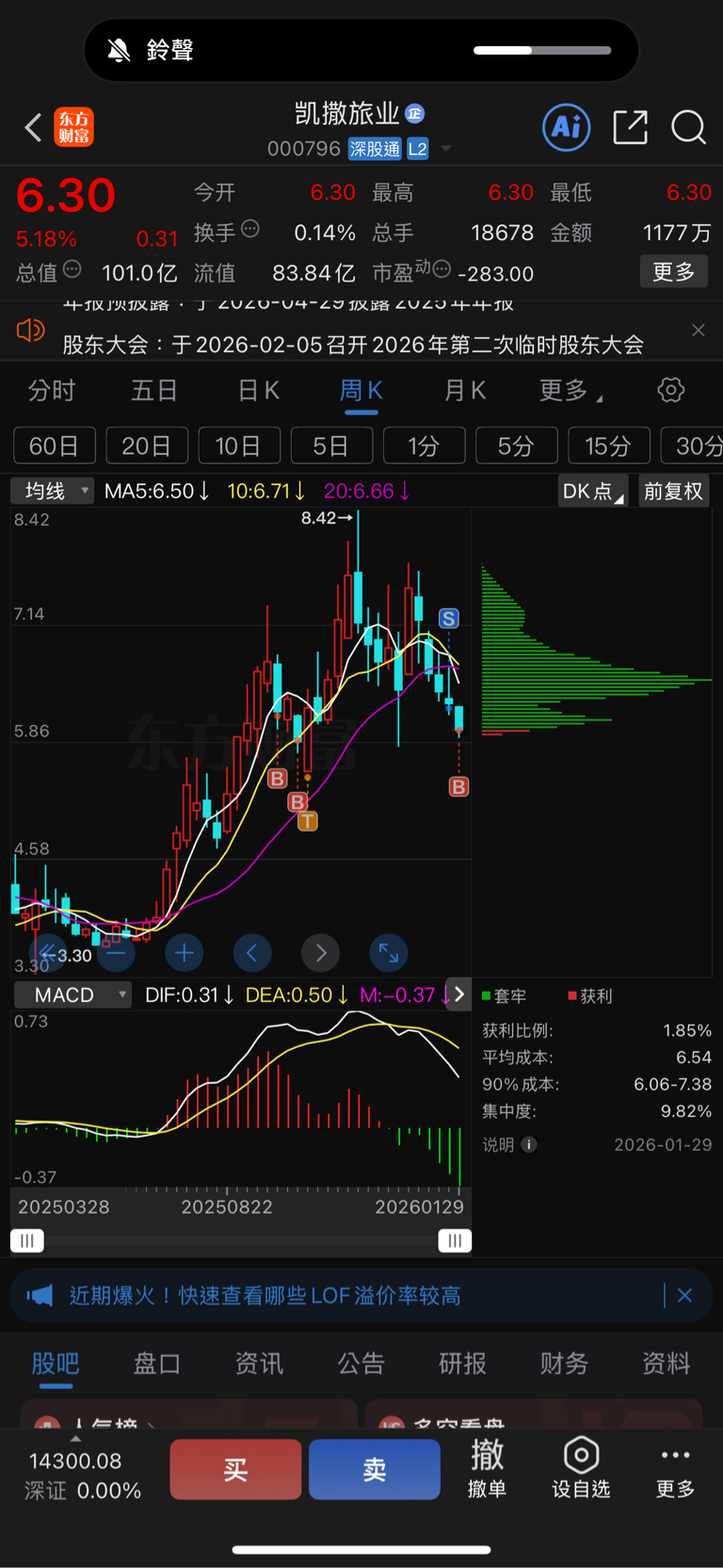Switch to 日K chart tab

(259, 391)
